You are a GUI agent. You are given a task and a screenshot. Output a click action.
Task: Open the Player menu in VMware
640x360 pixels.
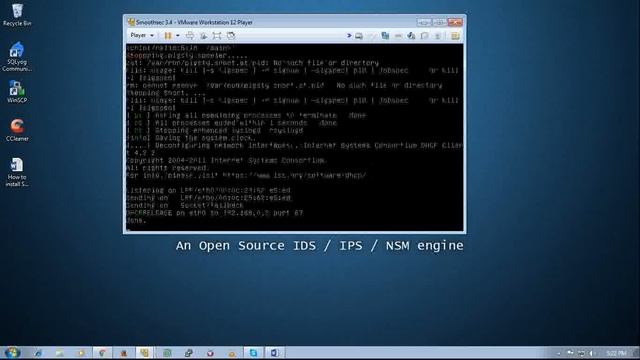(142, 36)
